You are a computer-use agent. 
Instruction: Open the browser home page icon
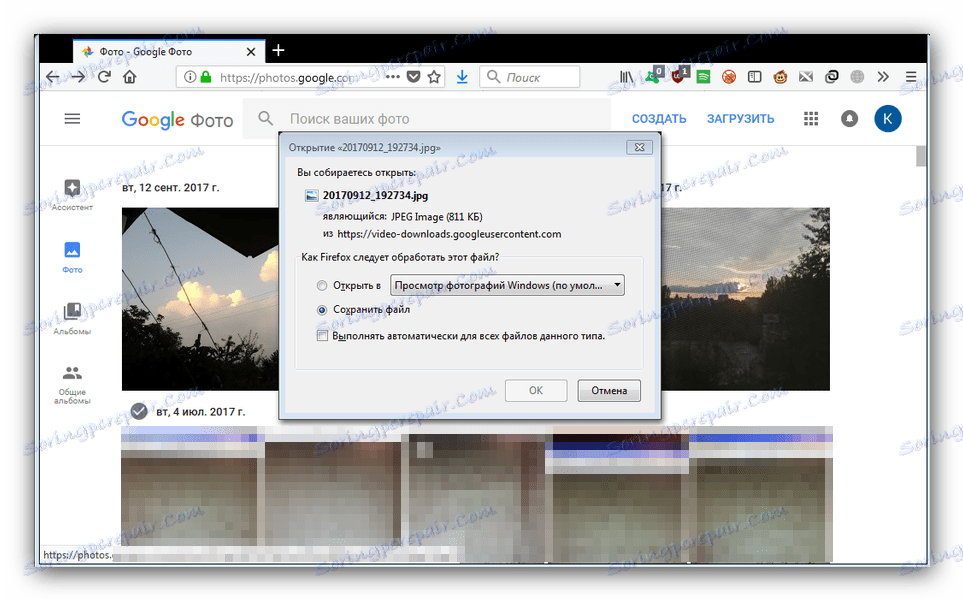coord(129,77)
